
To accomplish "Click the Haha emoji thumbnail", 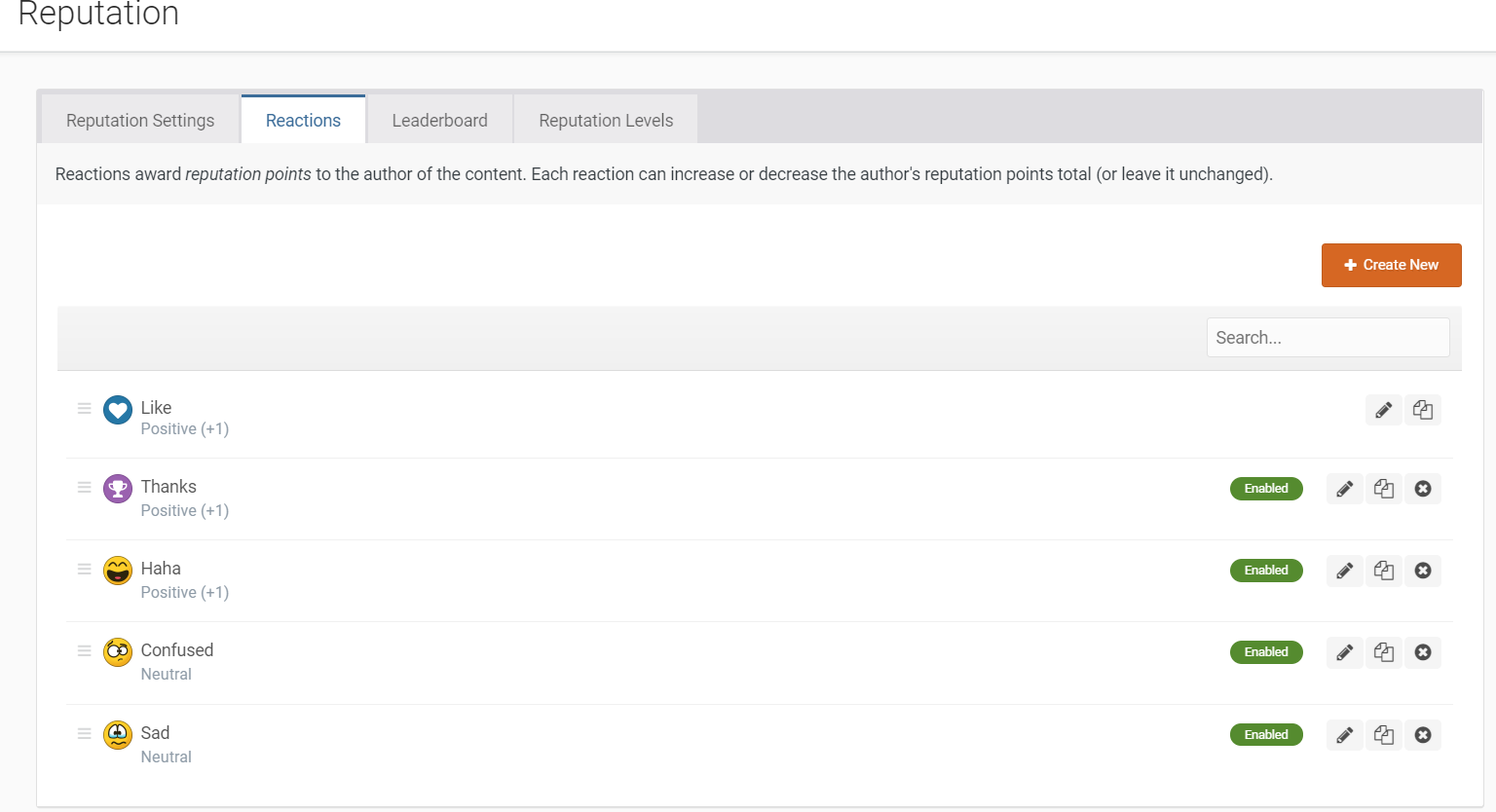I will tap(118, 571).
